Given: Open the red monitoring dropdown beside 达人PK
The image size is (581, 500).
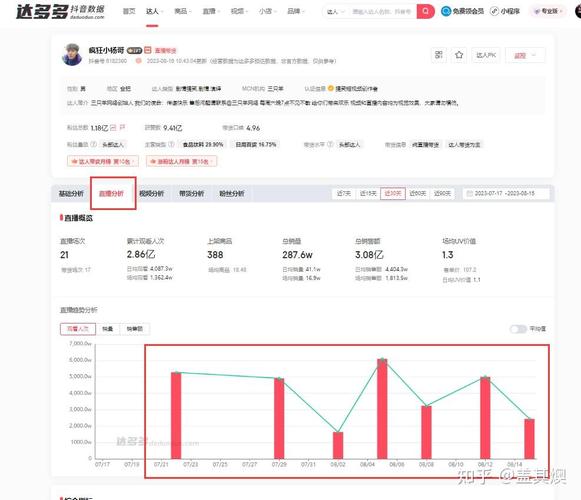Looking at the screenshot, I should click(525, 55).
